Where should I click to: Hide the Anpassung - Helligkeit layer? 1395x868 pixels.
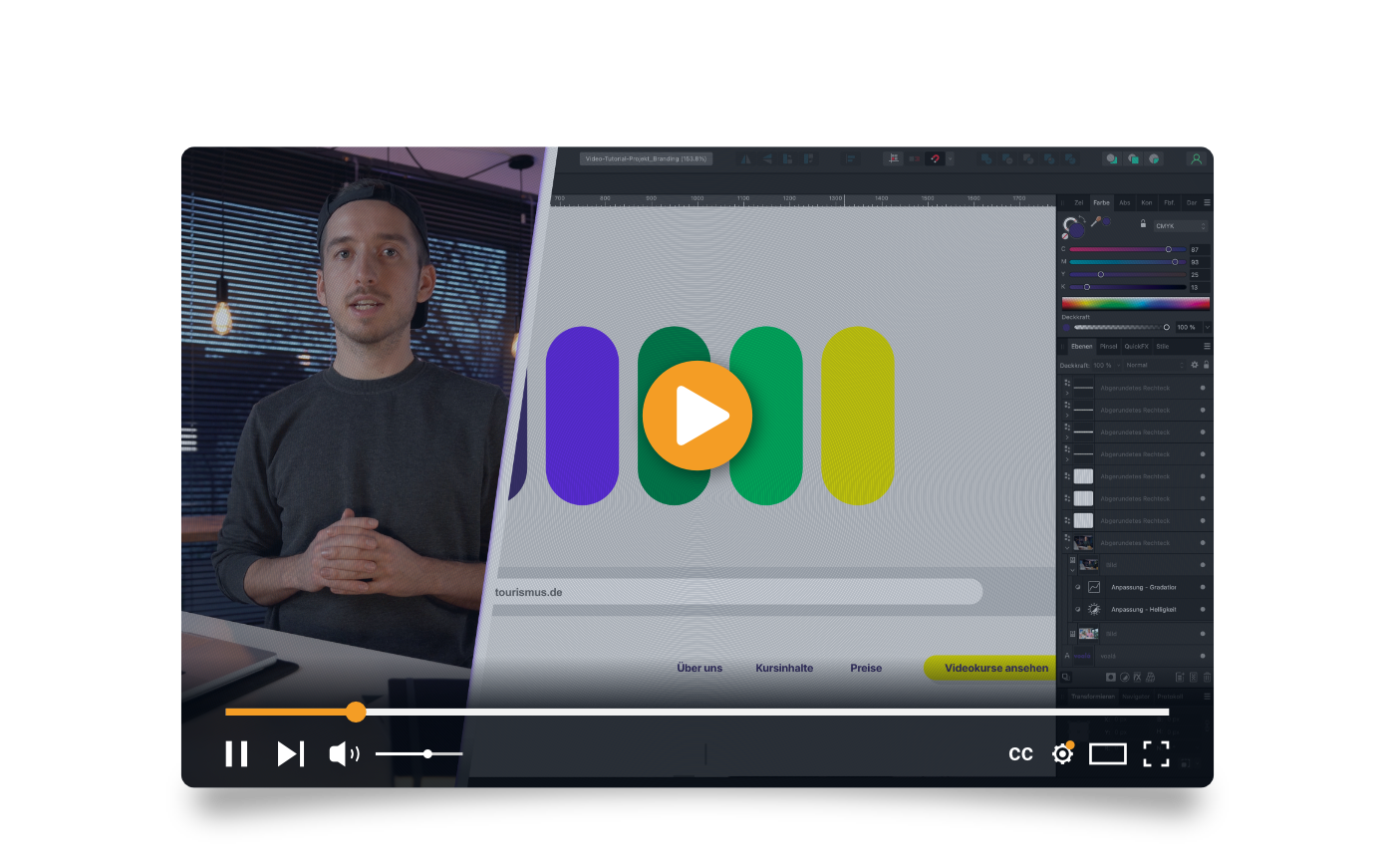(1203, 609)
